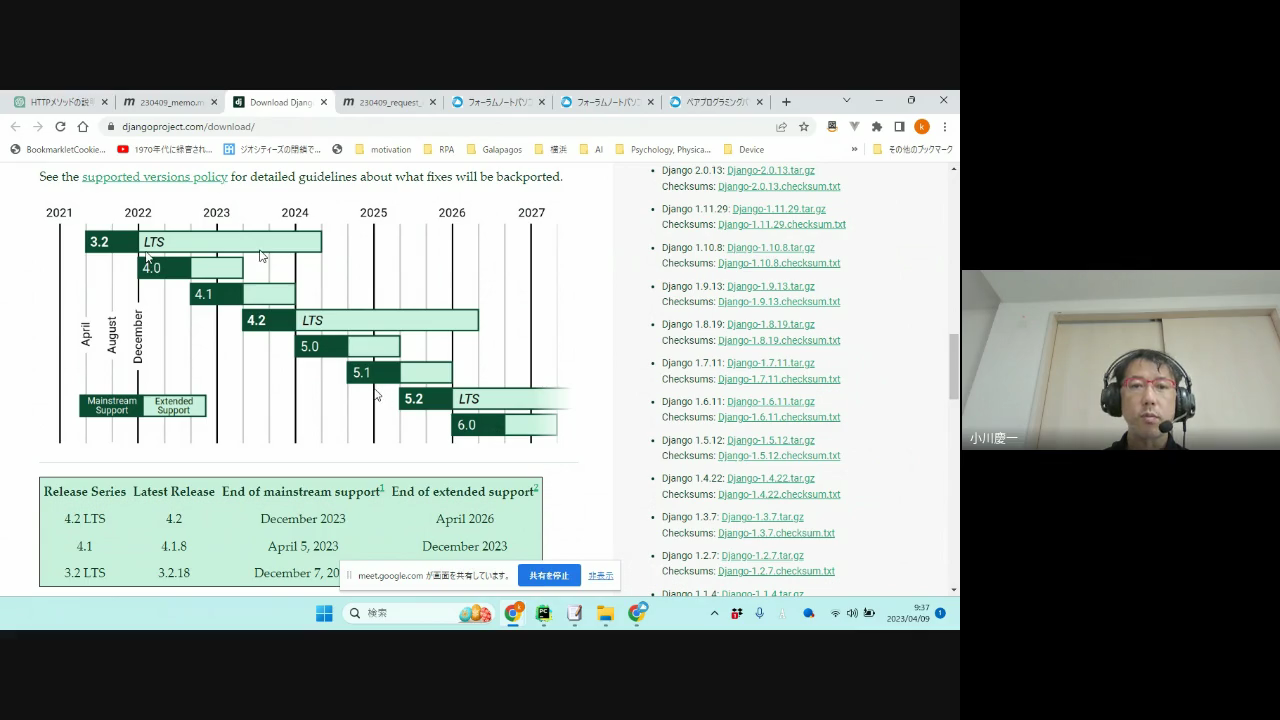Click the Home icon in browser toolbar
This screenshot has height=720, width=1280.
tap(83, 127)
